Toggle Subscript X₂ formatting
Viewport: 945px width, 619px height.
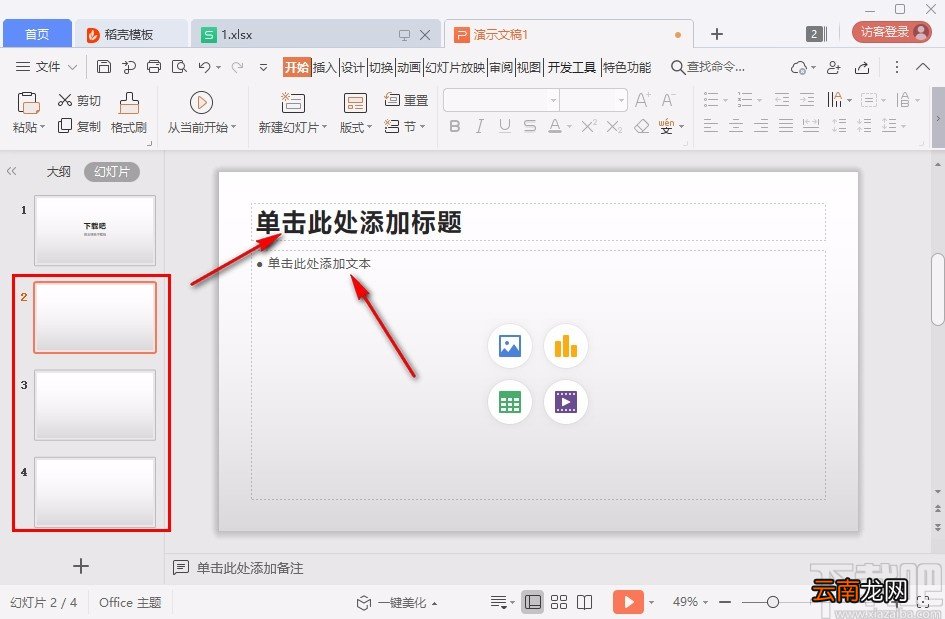[x=614, y=127]
